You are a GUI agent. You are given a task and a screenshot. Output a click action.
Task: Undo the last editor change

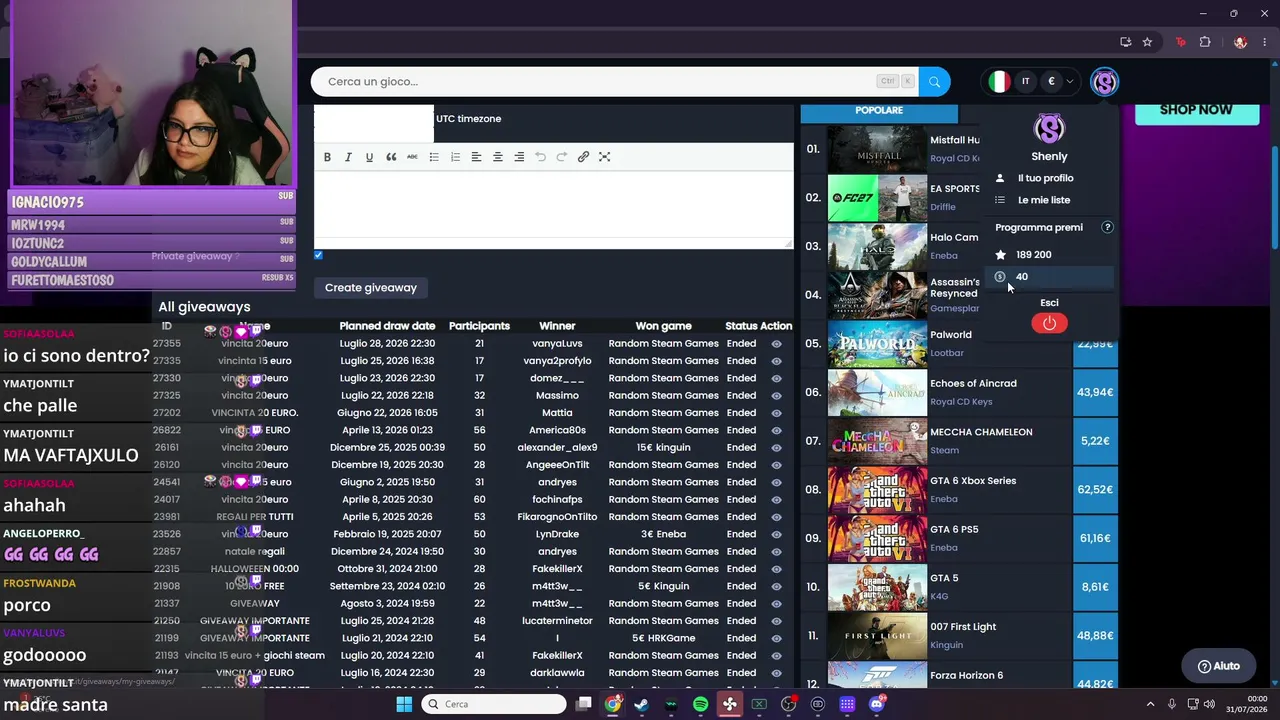(540, 157)
